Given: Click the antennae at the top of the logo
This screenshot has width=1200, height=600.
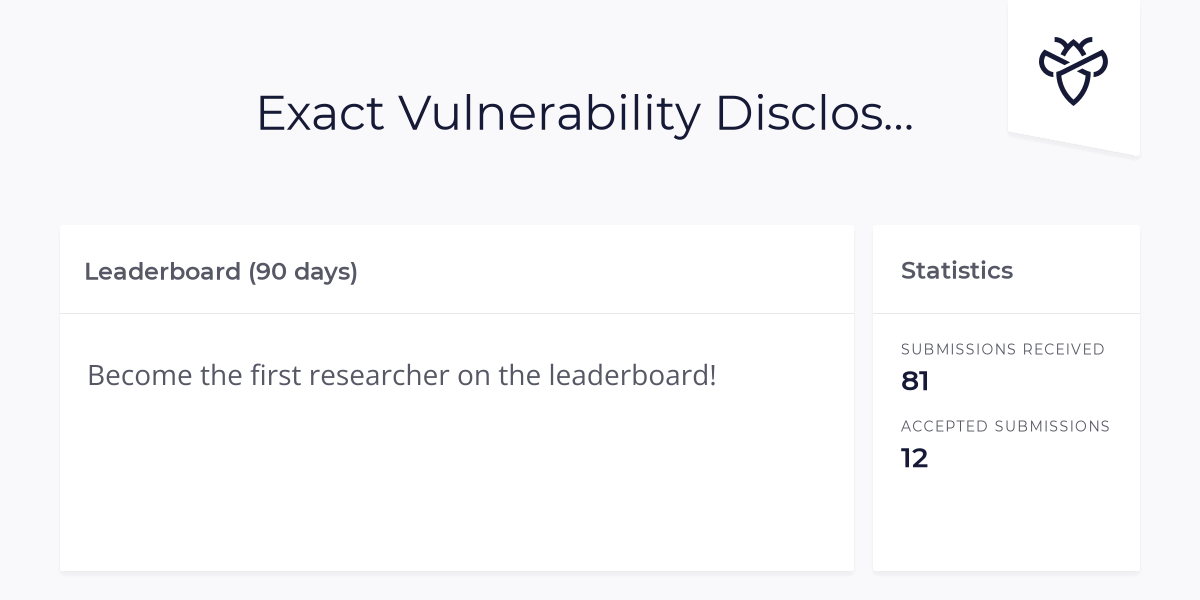Looking at the screenshot, I should [1074, 42].
